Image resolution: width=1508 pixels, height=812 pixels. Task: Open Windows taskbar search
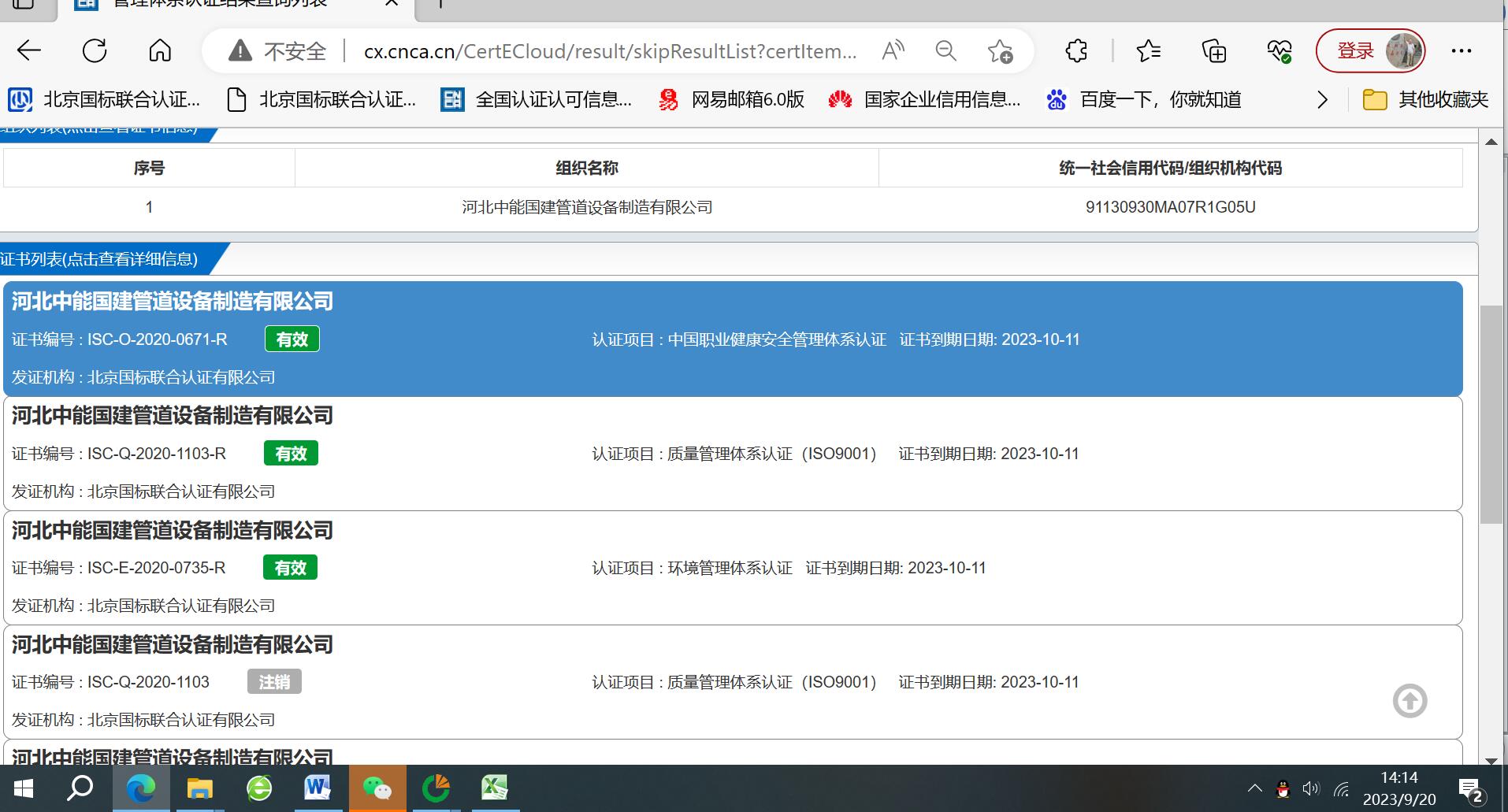tap(80, 788)
